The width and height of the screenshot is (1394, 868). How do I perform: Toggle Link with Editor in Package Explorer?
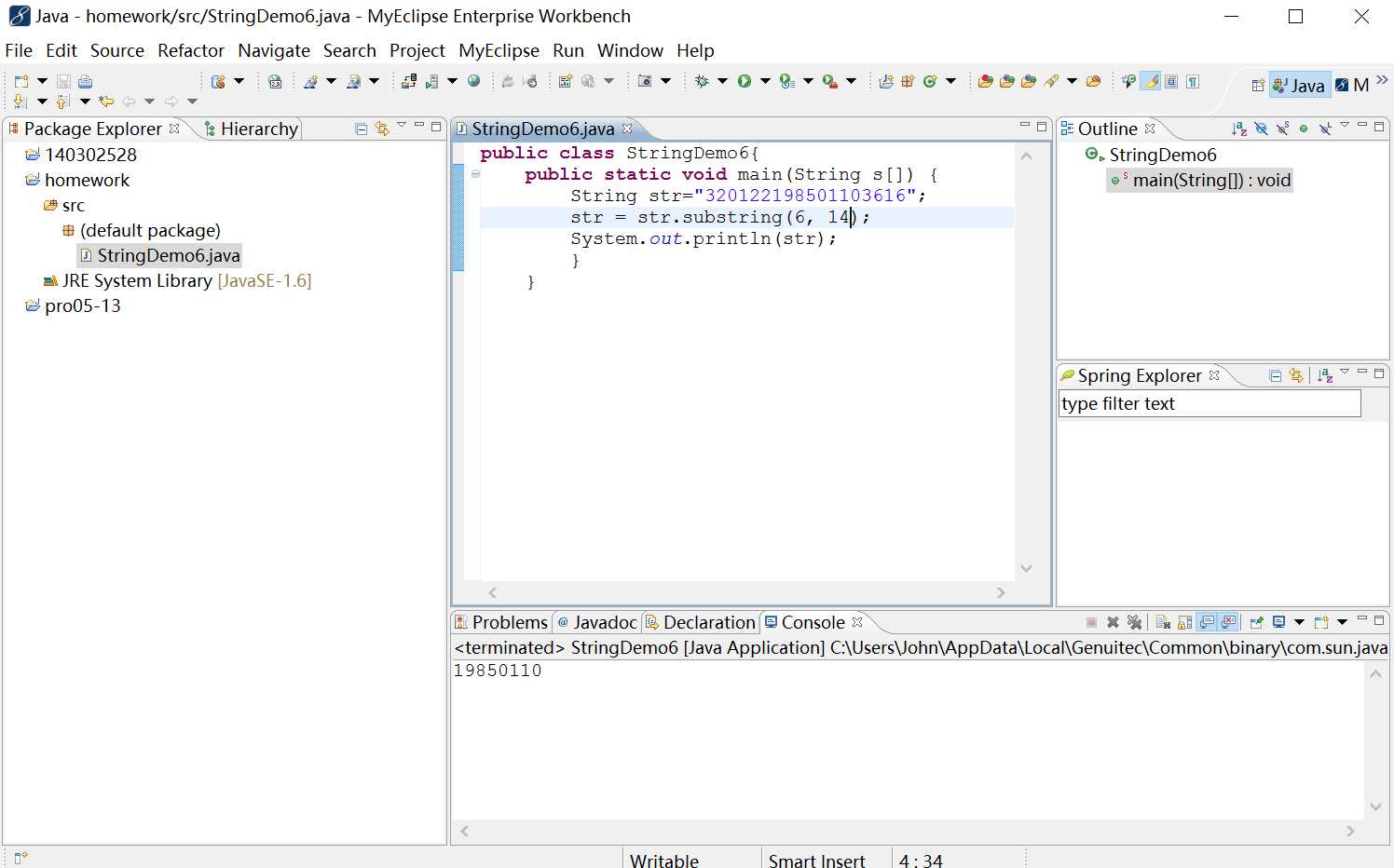pos(381,129)
